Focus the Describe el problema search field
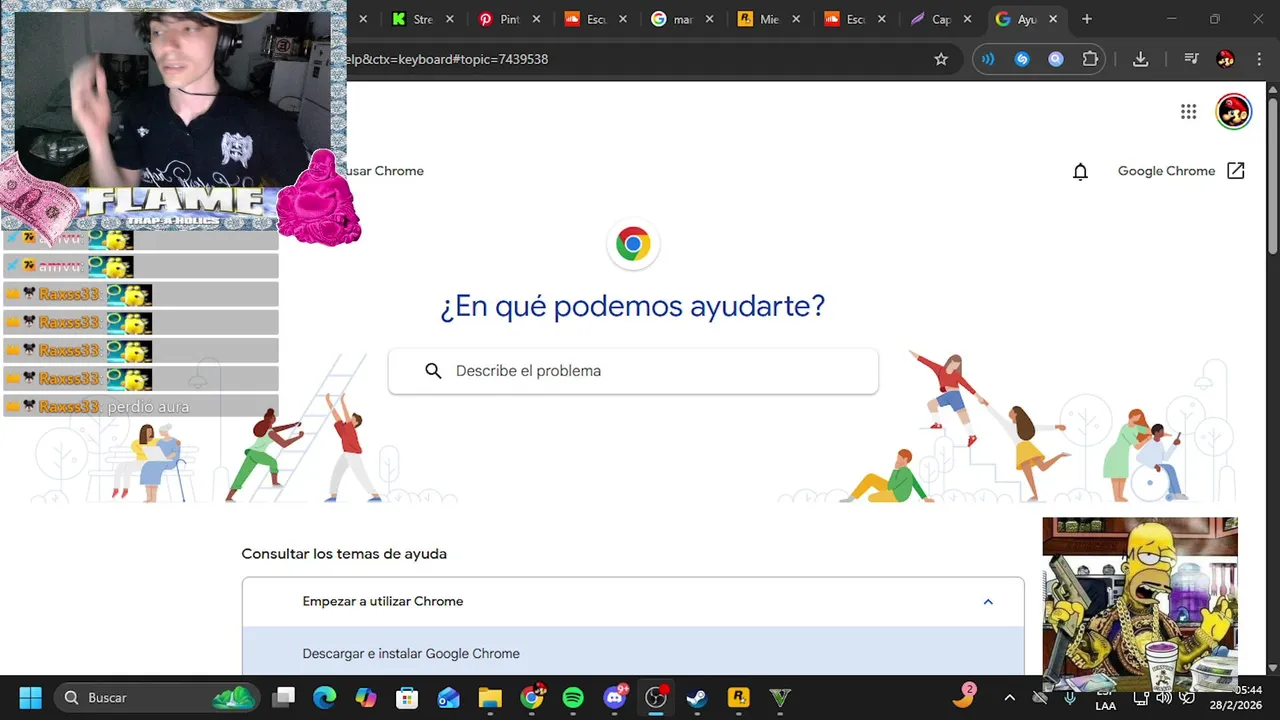The width and height of the screenshot is (1280, 720). pos(633,371)
